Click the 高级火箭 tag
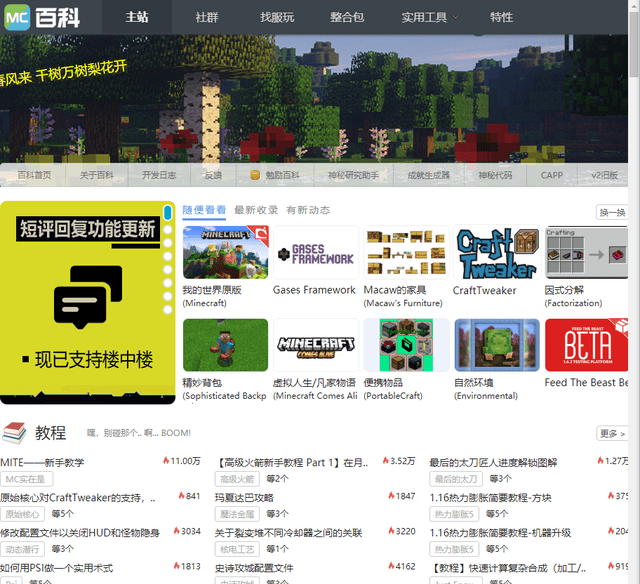Image resolution: width=640 pixels, height=584 pixels. pos(237,479)
